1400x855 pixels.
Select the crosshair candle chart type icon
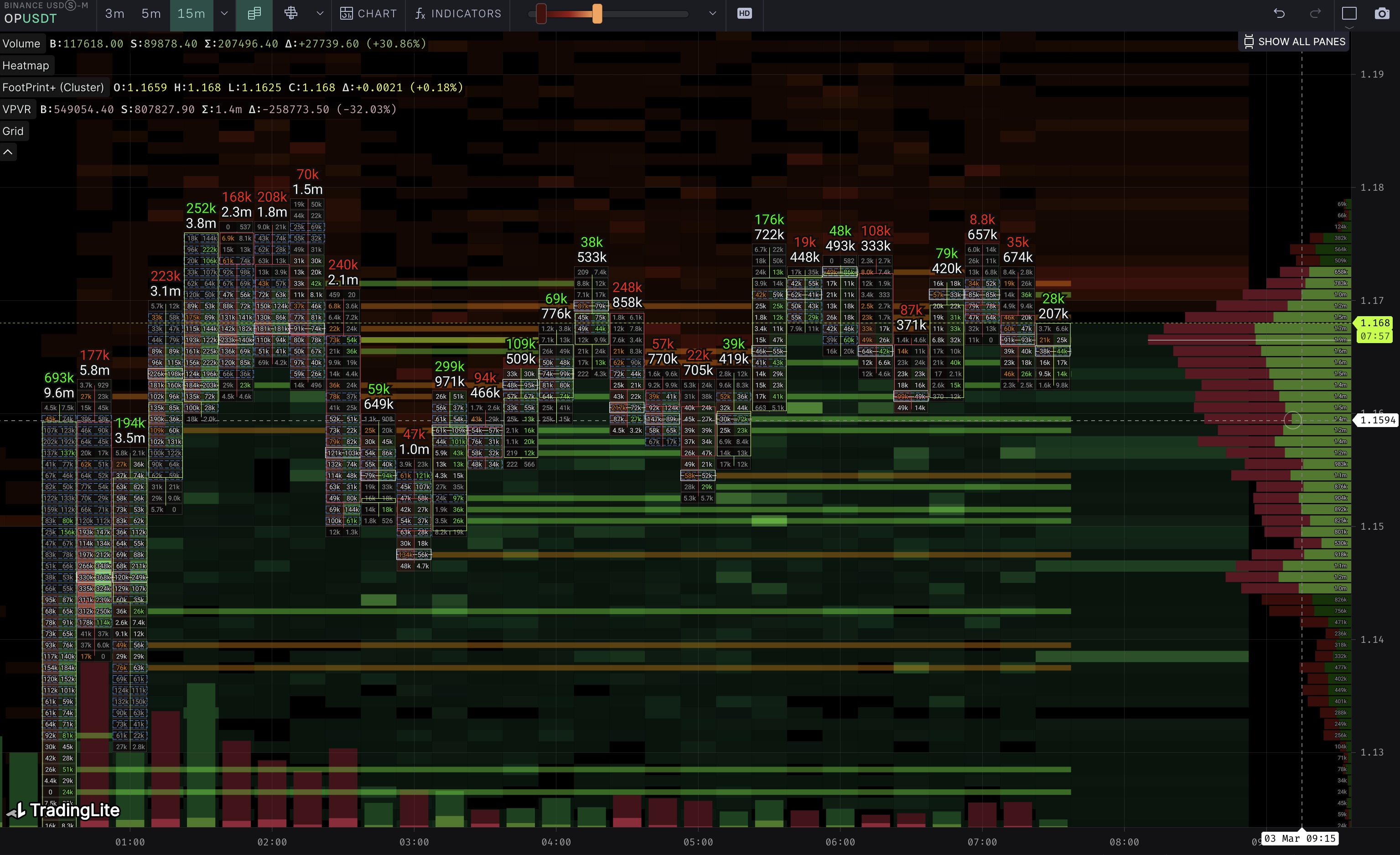click(x=291, y=13)
